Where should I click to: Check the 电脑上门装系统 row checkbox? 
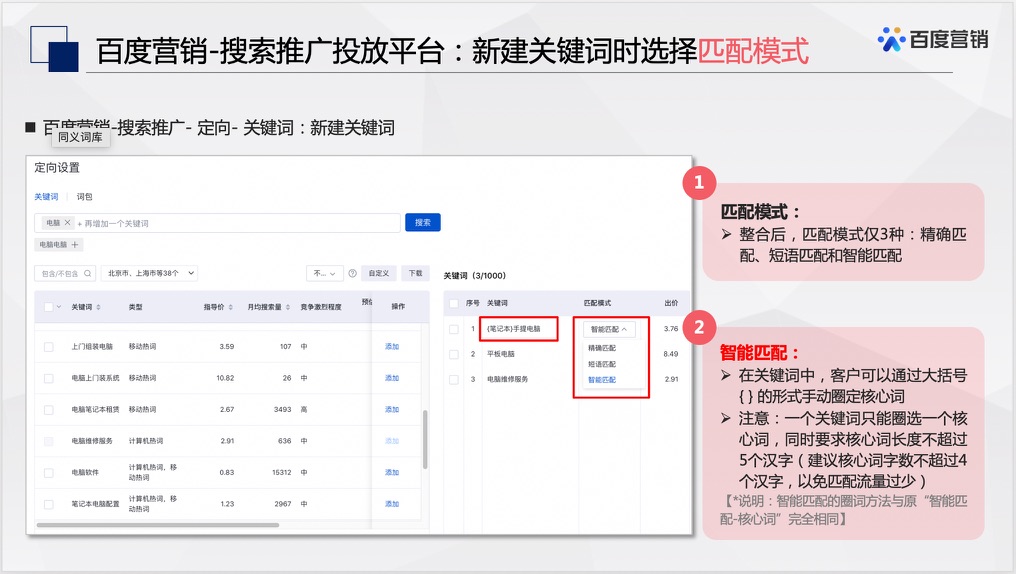coord(49,378)
